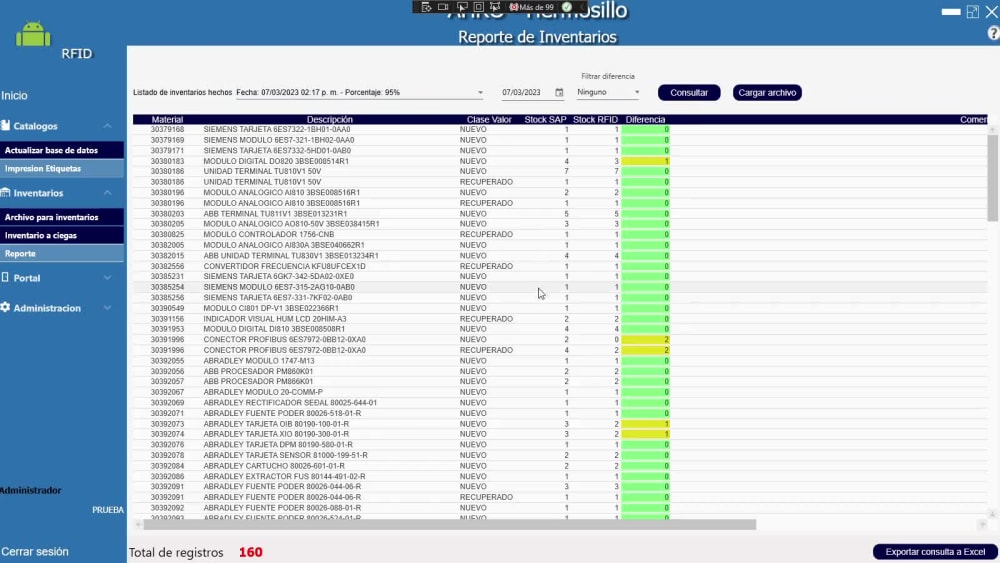Select material 30380205 MODULO ANALOGICO AO810-50V
This screenshot has width=1000, height=563.
point(560,224)
